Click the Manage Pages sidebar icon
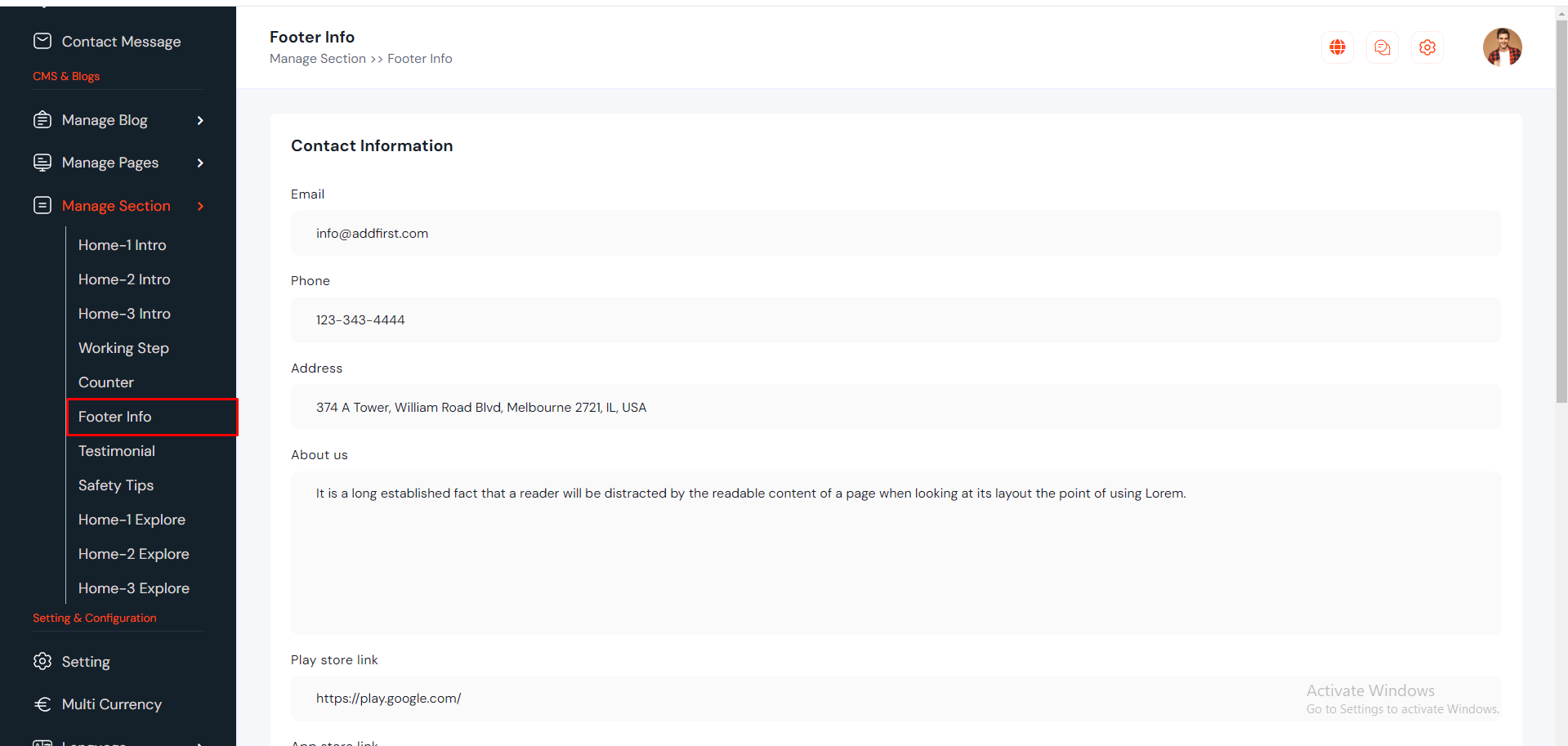 click(x=42, y=163)
